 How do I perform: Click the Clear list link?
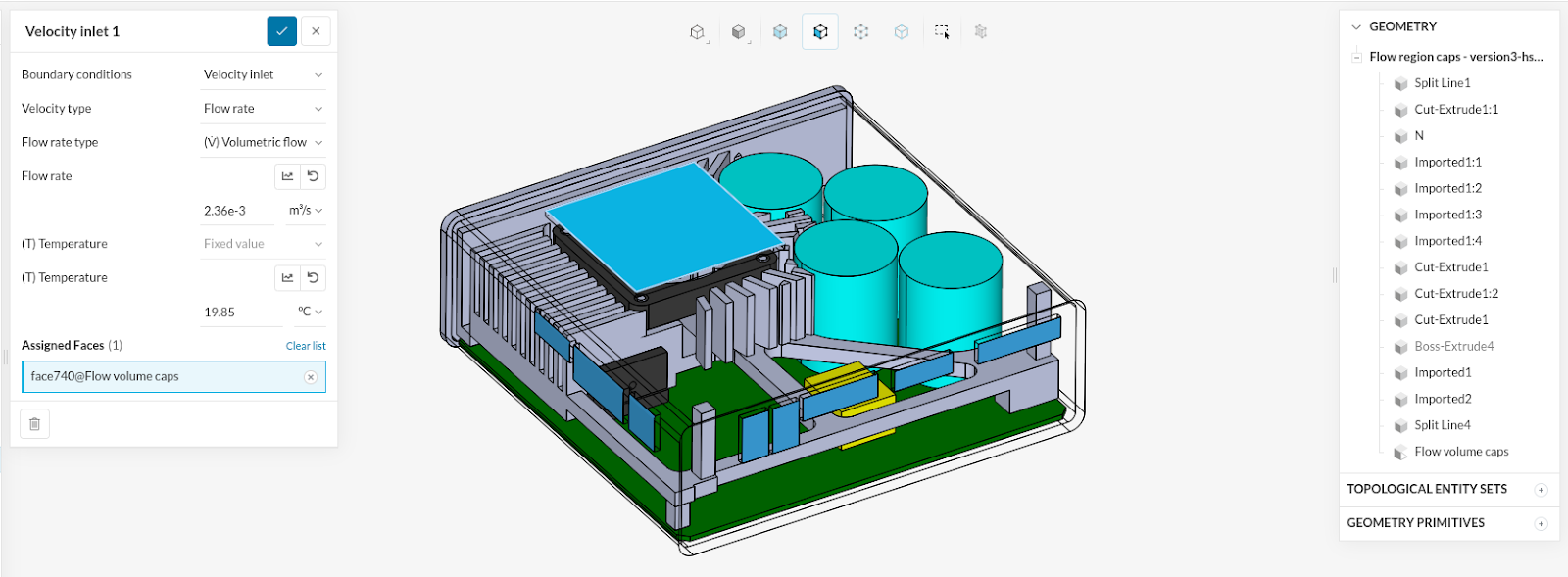[x=306, y=346]
